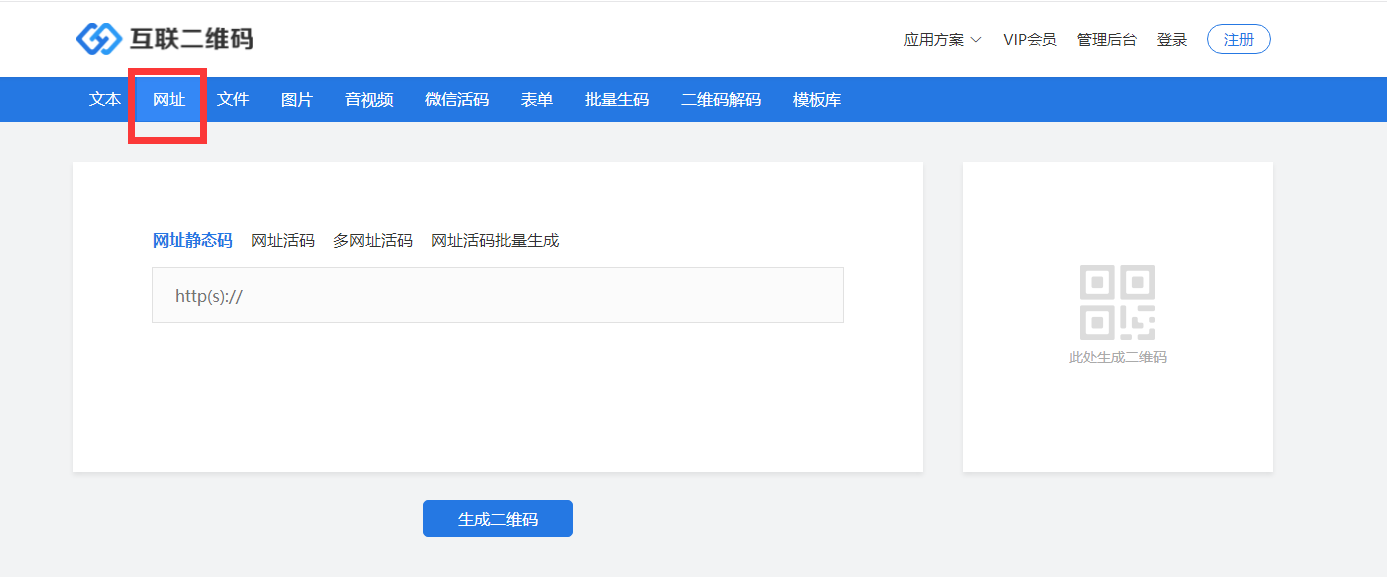This screenshot has height=577, width=1387.
Task: Click the 互联二维码 logo icon
Action: click(x=98, y=39)
